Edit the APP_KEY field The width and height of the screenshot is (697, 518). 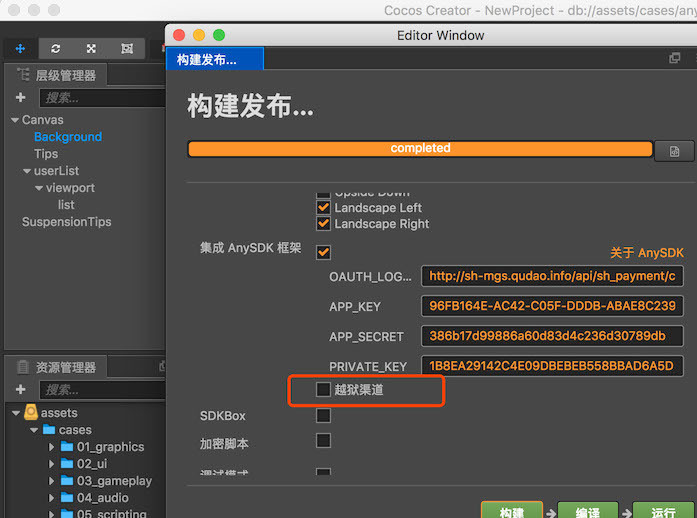pyautogui.click(x=552, y=306)
